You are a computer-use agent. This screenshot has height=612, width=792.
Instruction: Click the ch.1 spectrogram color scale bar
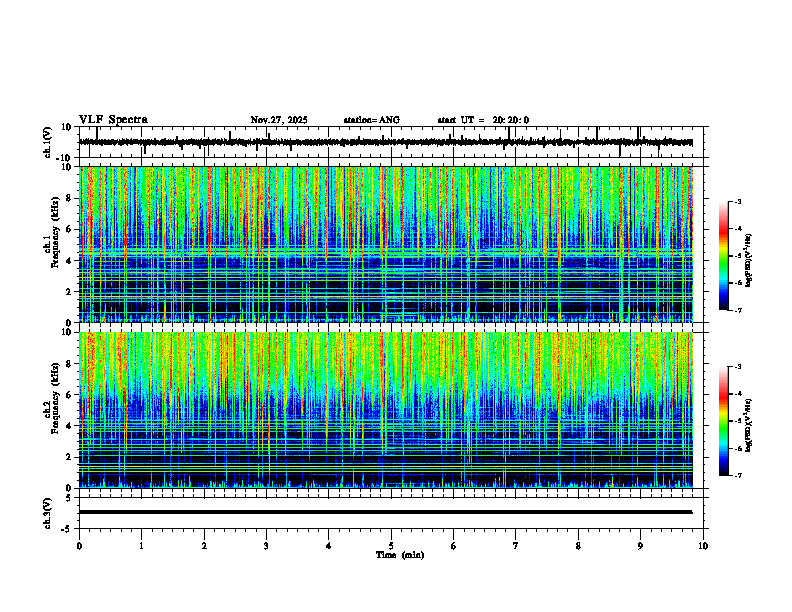click(724, 256)
